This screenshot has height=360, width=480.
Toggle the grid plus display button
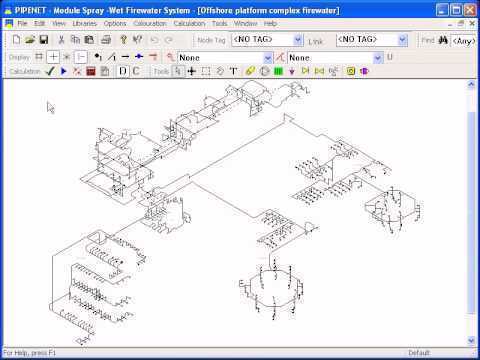(53, 57)
